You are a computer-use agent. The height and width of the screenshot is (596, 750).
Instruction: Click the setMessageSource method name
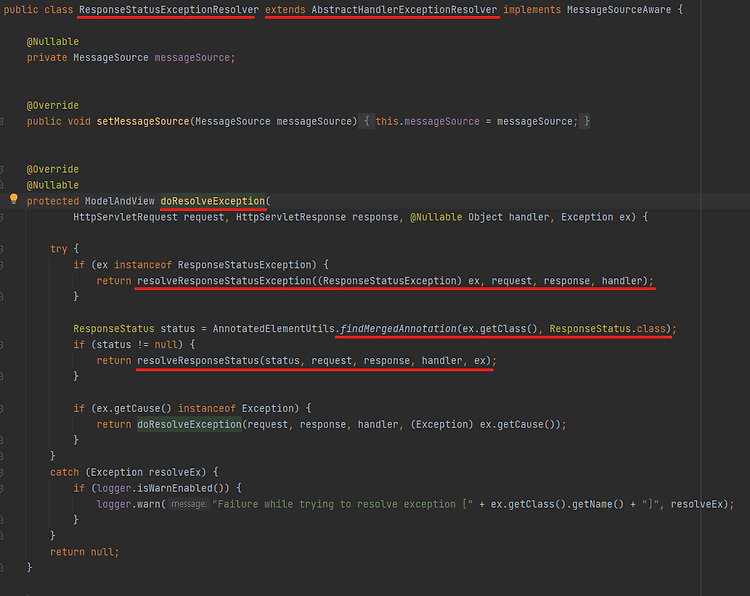143,121
